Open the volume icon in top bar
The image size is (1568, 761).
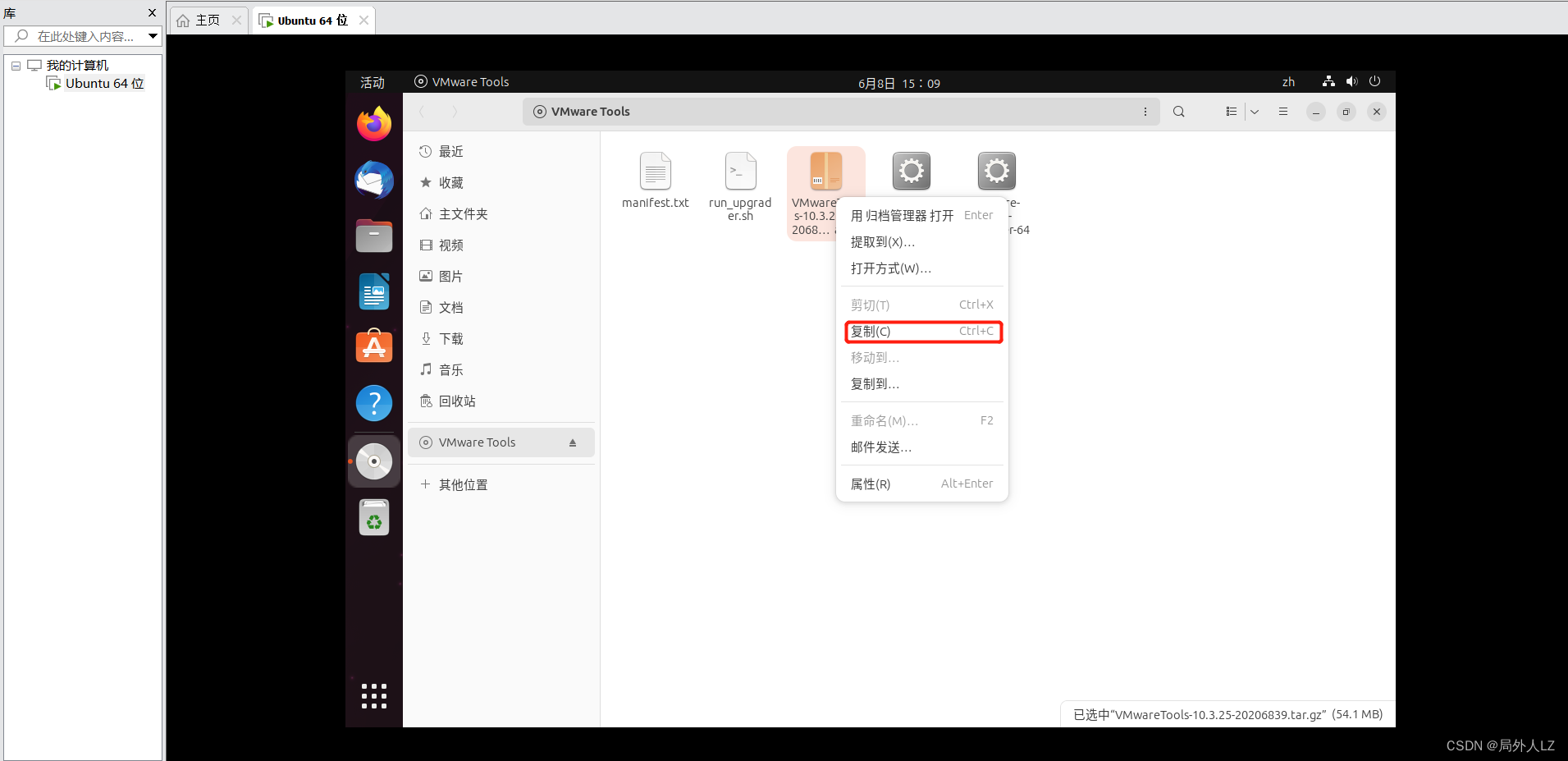(1351, 81)
